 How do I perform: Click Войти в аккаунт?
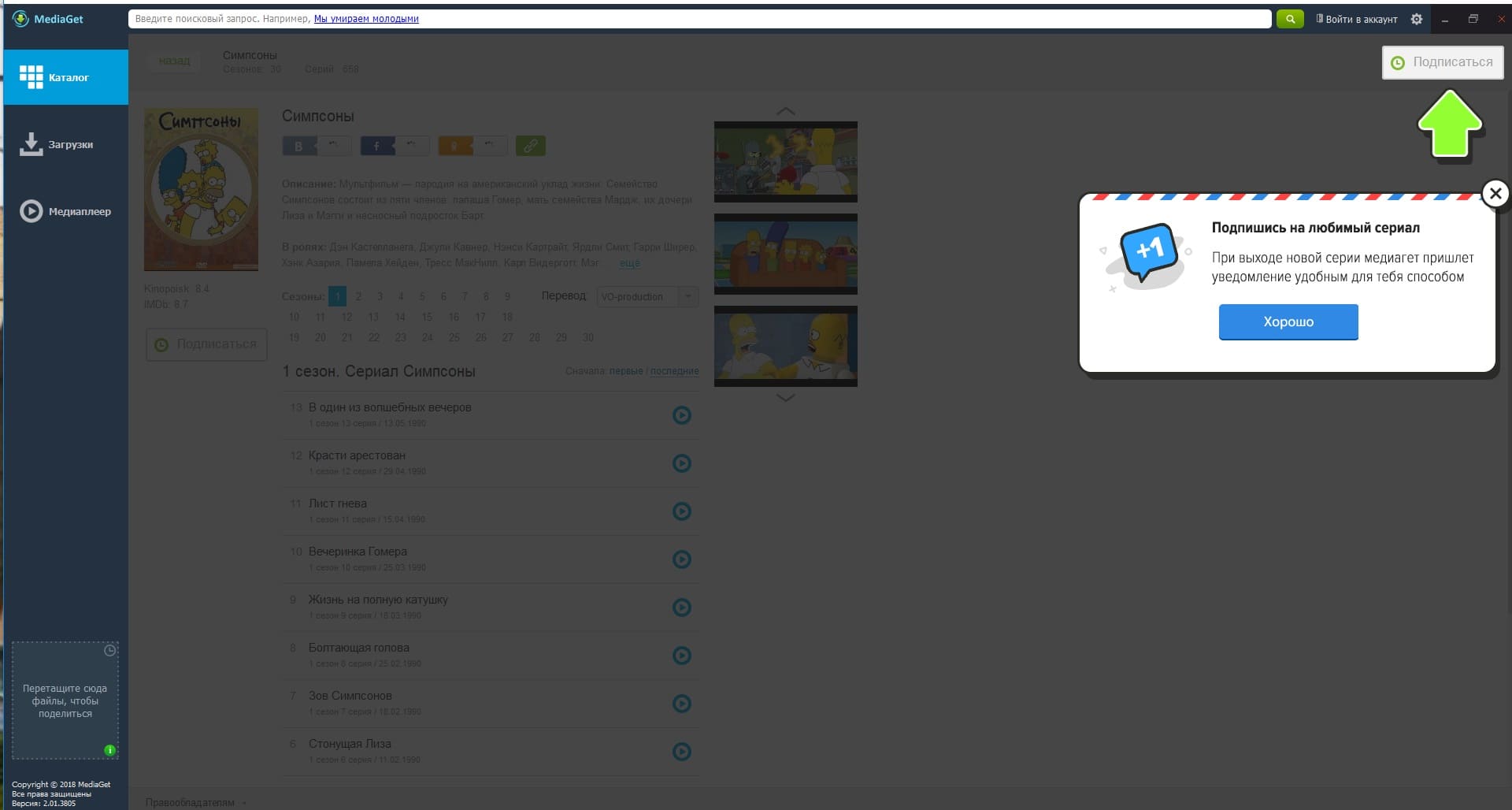(1357, 19)
